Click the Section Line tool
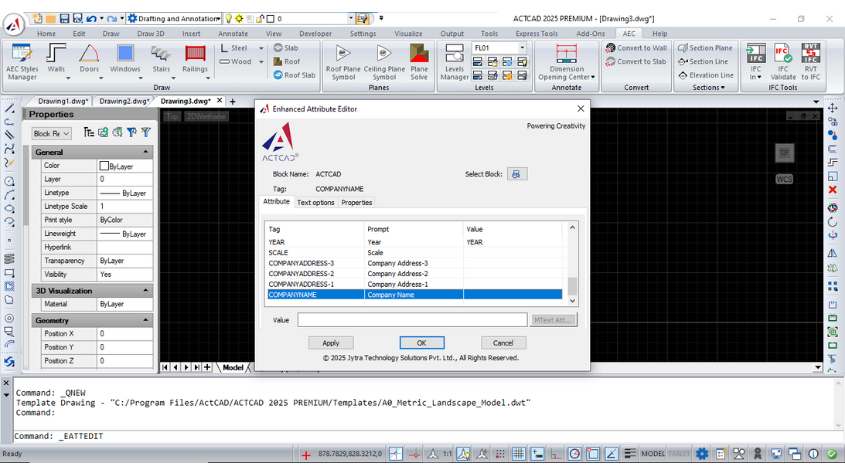845x475 pixels. point(703,61)
